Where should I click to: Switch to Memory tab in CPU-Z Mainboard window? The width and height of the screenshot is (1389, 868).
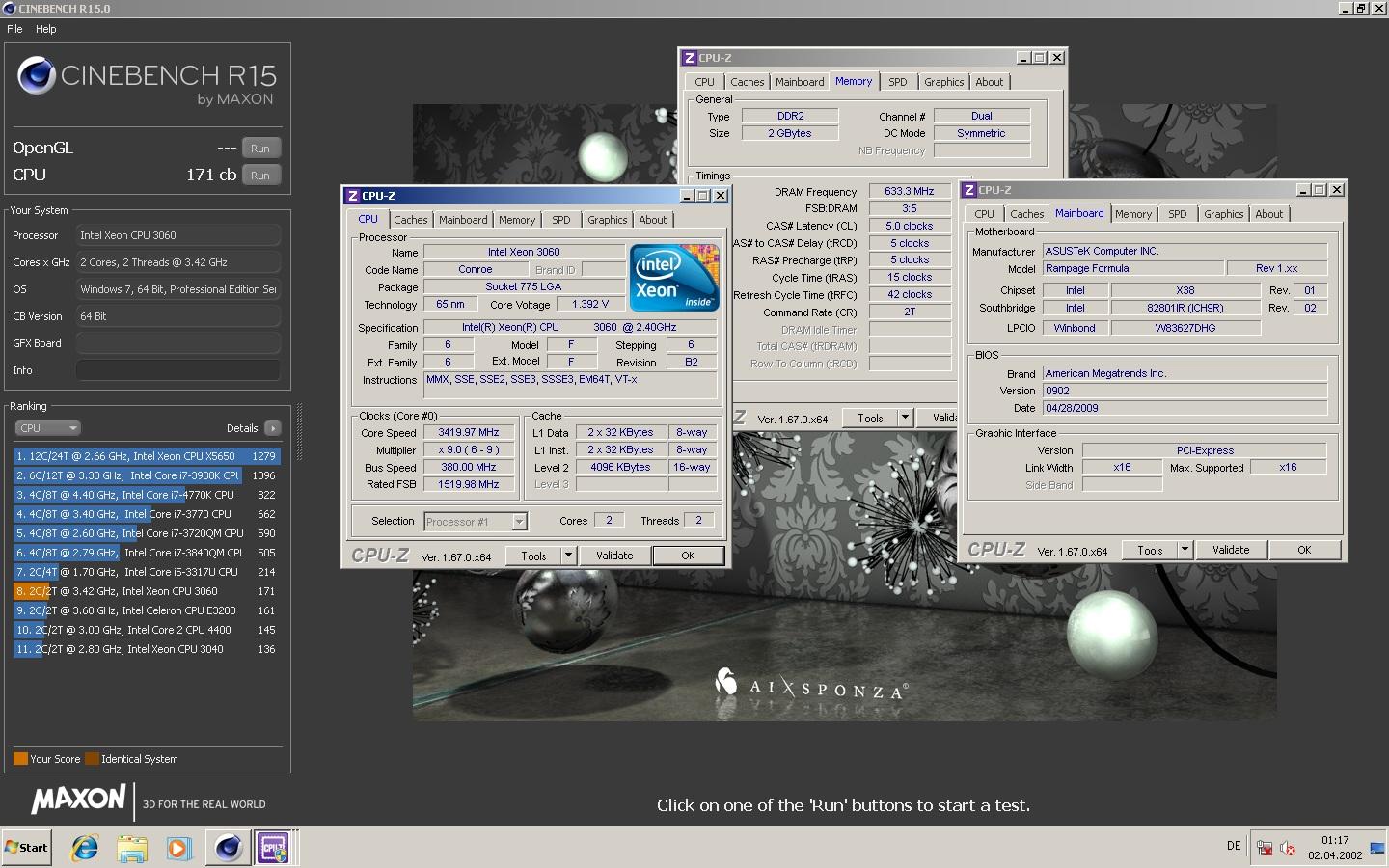pos(1133,214)
